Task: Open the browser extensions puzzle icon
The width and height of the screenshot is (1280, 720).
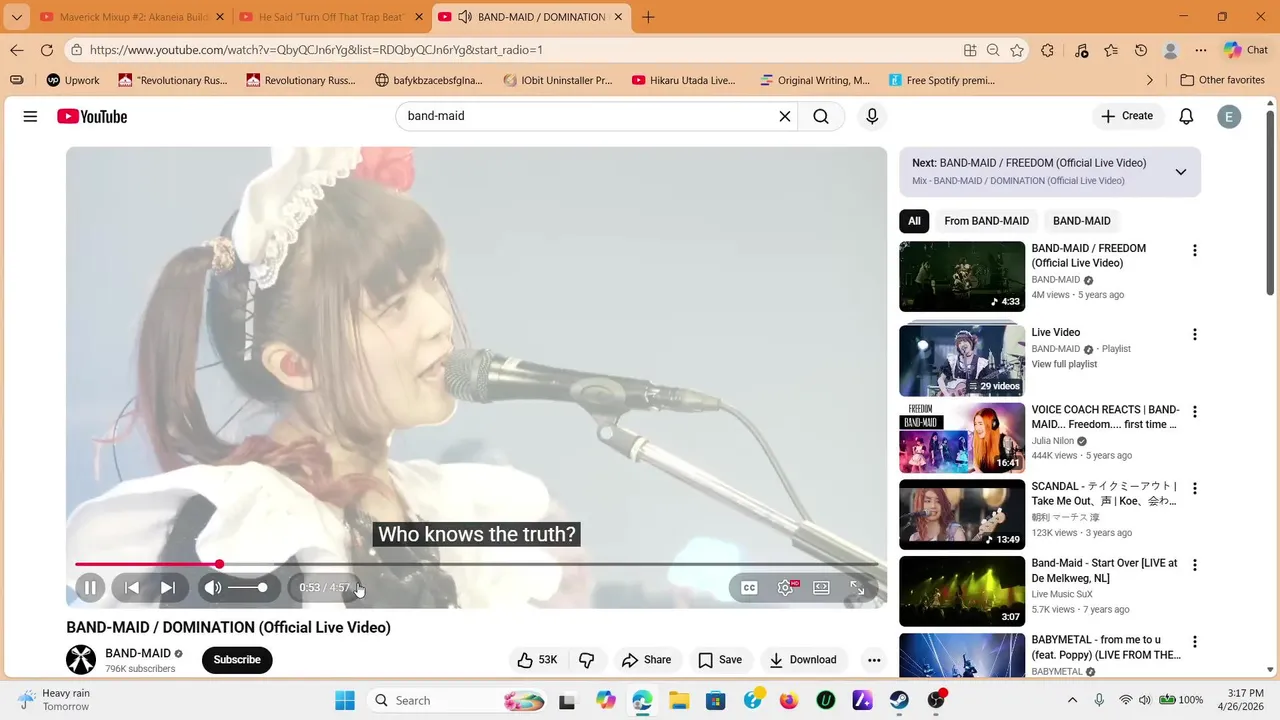Action: click(x=1047, y=50)
